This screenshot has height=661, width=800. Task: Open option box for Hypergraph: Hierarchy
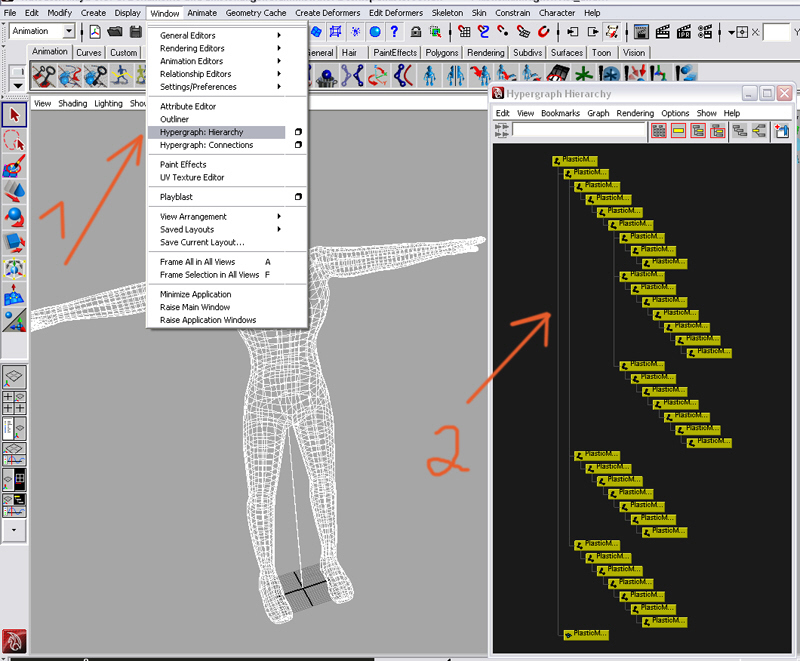(298, 132)
